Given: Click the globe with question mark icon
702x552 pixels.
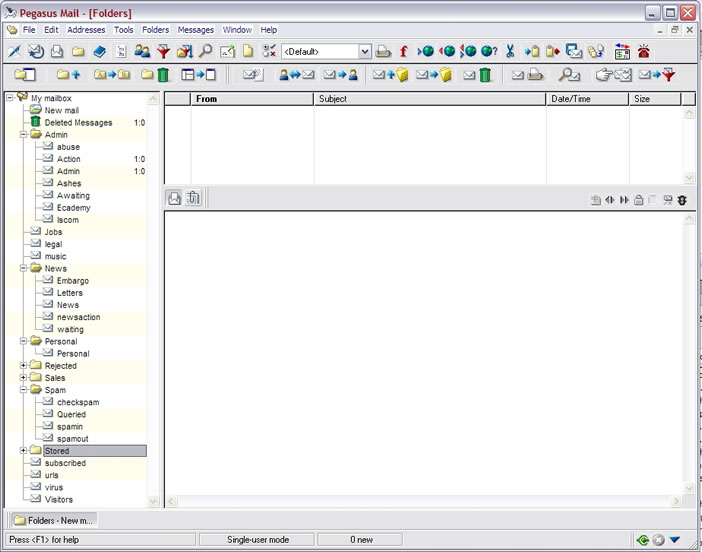Looking at the screenshot, I should point(489,51).
